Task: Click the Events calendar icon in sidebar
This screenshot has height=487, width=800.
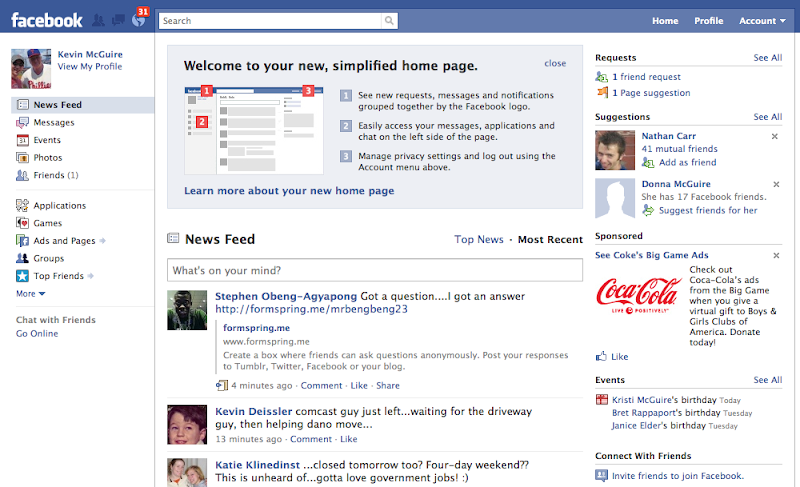Action: tap(22, 140)
